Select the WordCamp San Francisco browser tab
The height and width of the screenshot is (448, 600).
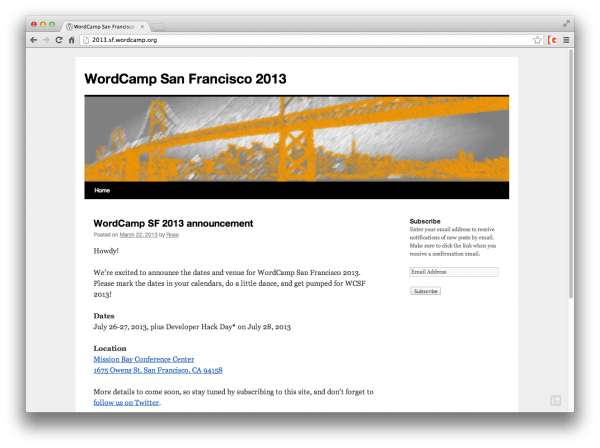coord(104,26)
